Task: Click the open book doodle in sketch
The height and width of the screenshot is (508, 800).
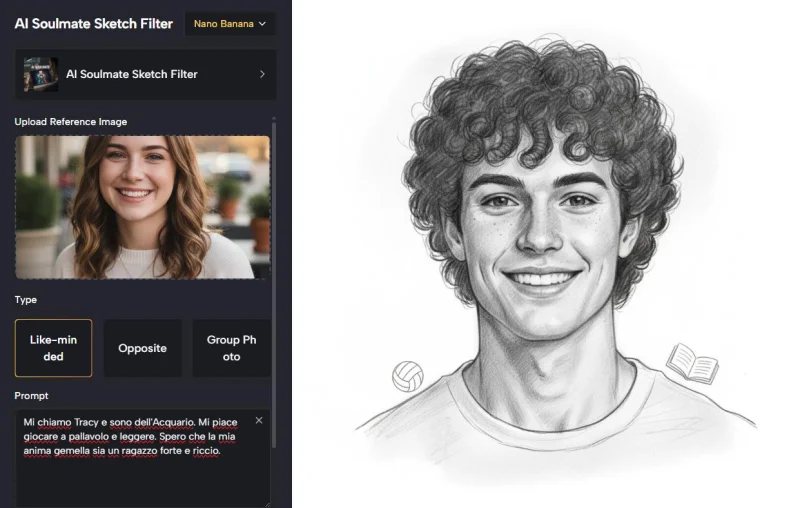Action: [x=692, y=364]
